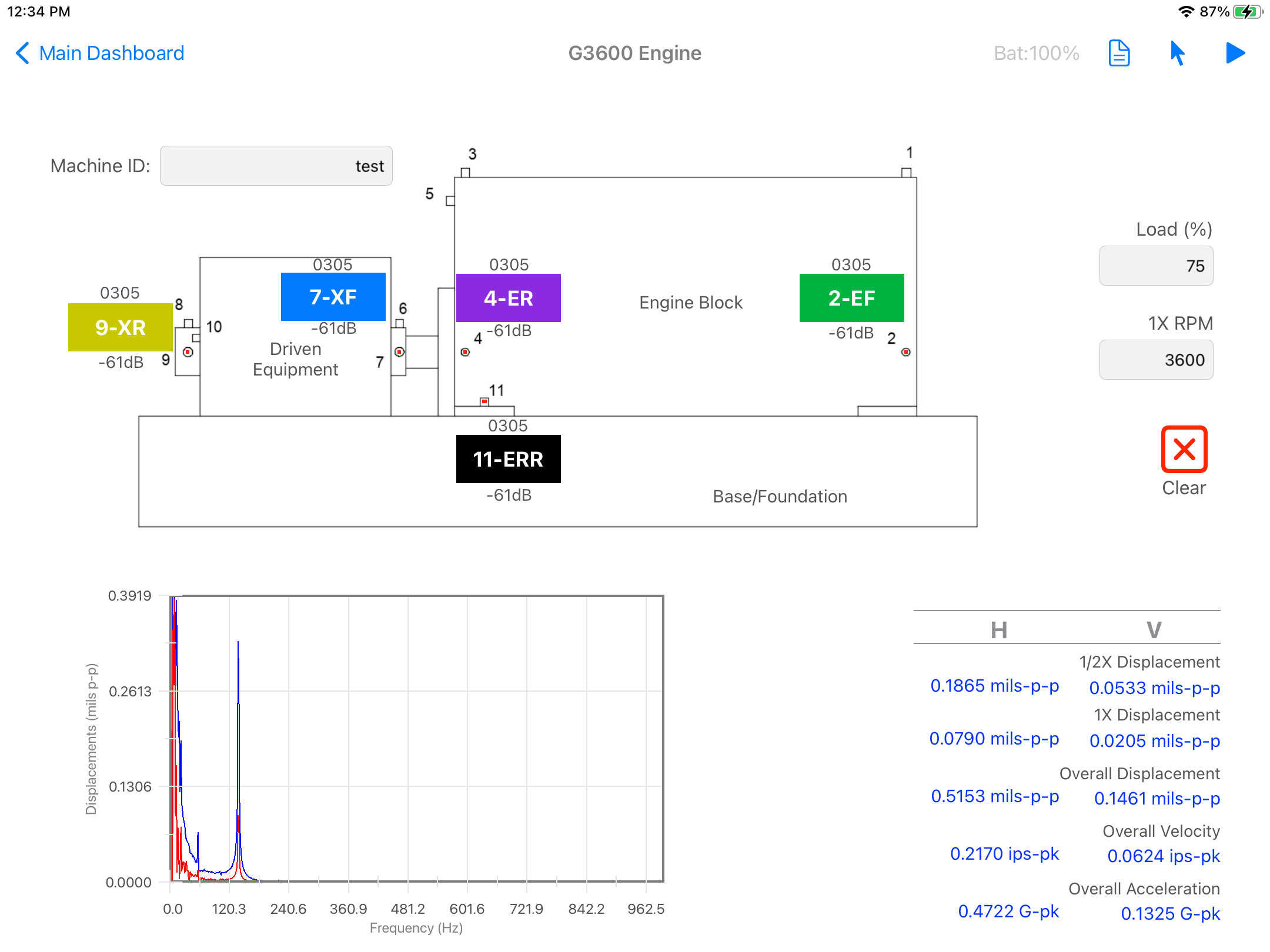Tap measurement point 4 red marker
The width and height of the screenshot is (1270, 952).
(x=465, y=352)
